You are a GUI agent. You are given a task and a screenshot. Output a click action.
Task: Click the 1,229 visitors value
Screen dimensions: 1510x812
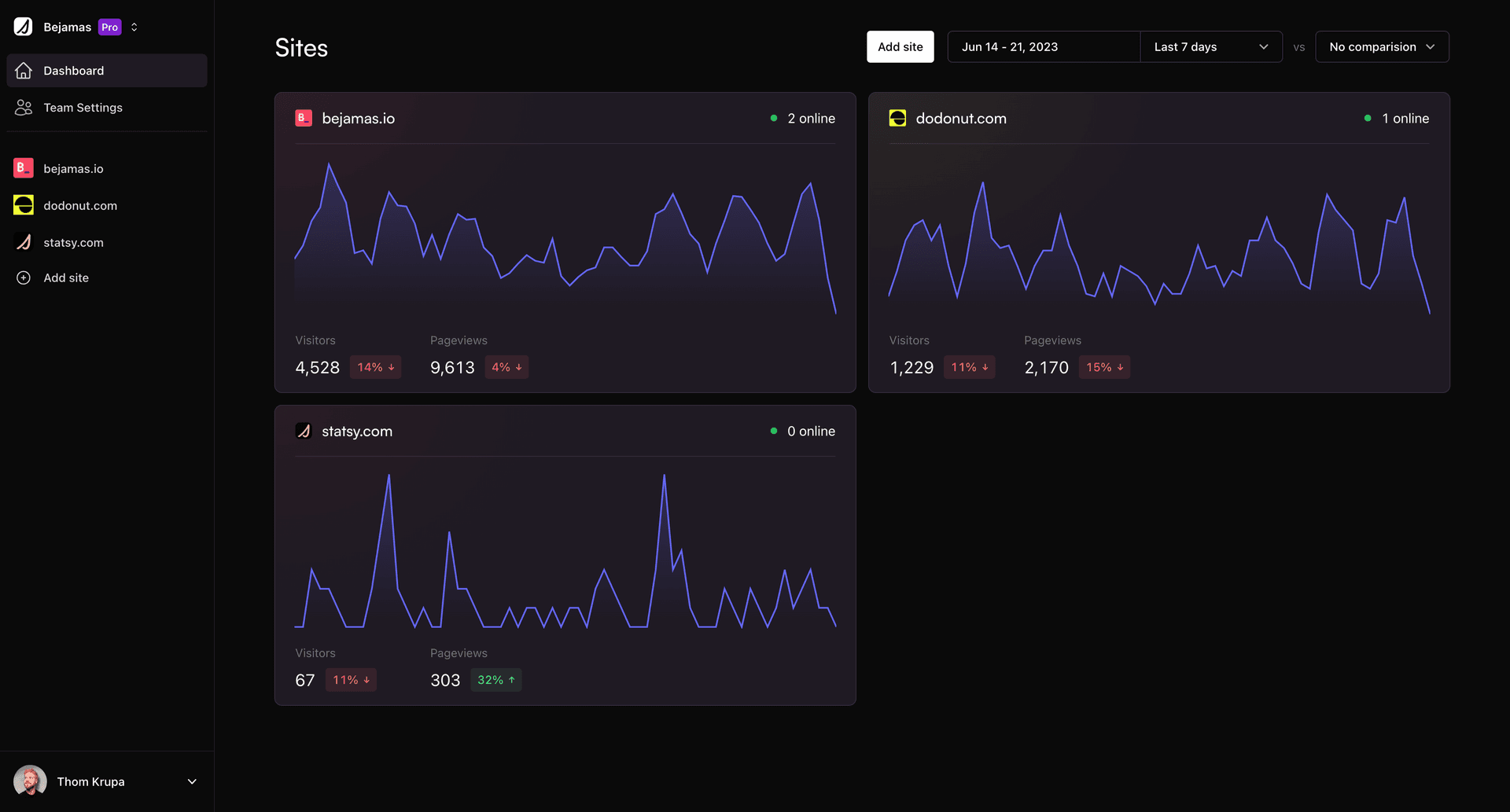tap(912, 368)
